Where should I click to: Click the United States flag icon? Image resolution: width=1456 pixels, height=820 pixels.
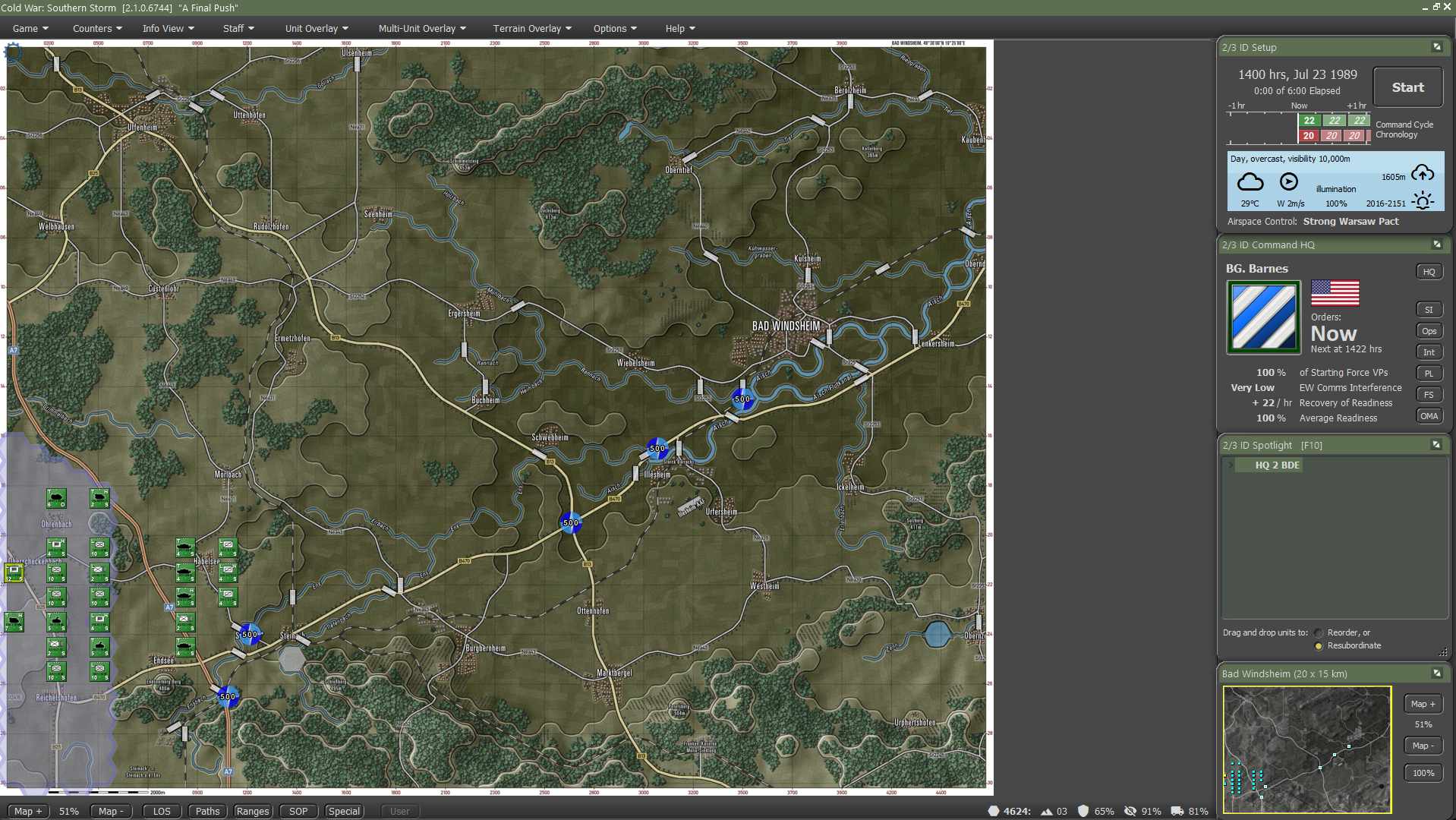[x=1335, y=293]
